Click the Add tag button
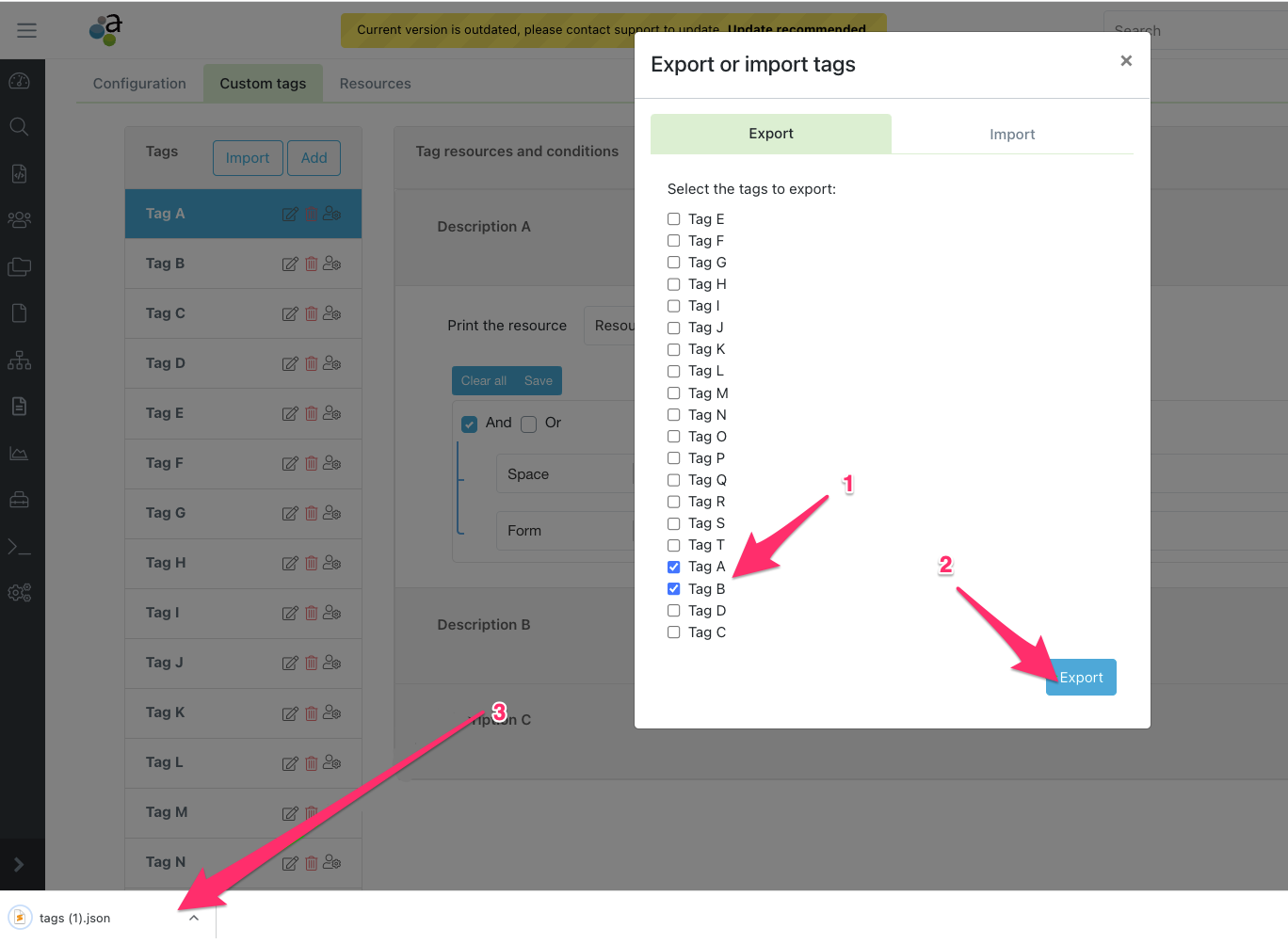 tap(314, 158)
